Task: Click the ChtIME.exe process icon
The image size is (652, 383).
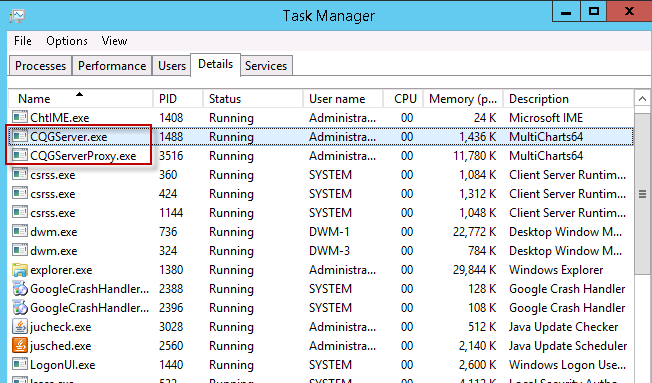Action: (x=20, y=117)
